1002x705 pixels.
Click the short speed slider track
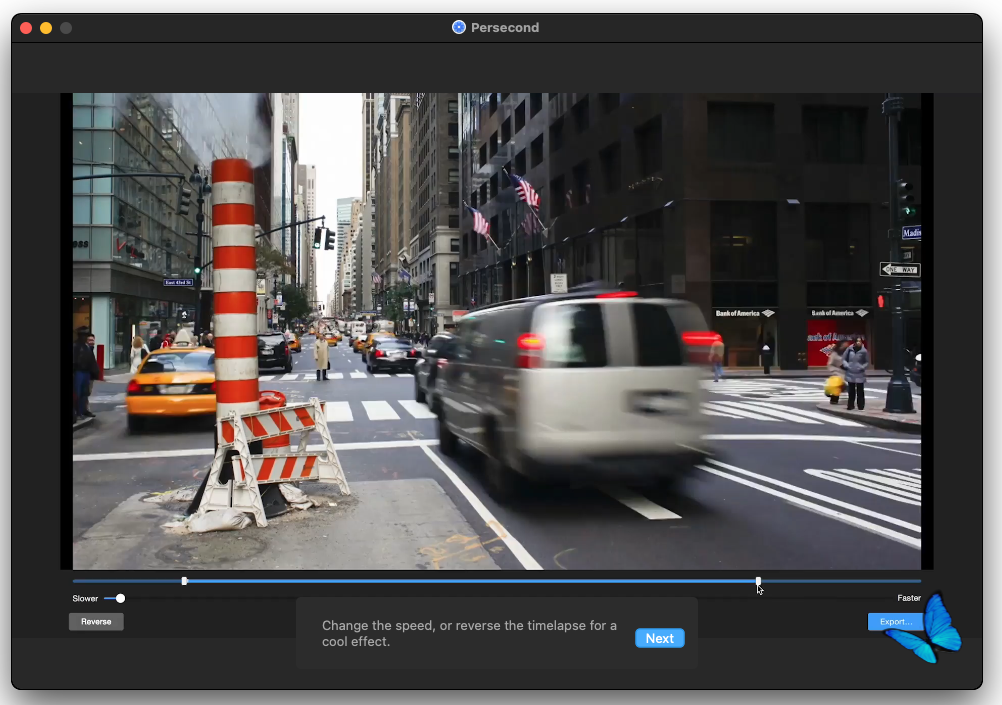pyautogui.click(x=109, y=599)
